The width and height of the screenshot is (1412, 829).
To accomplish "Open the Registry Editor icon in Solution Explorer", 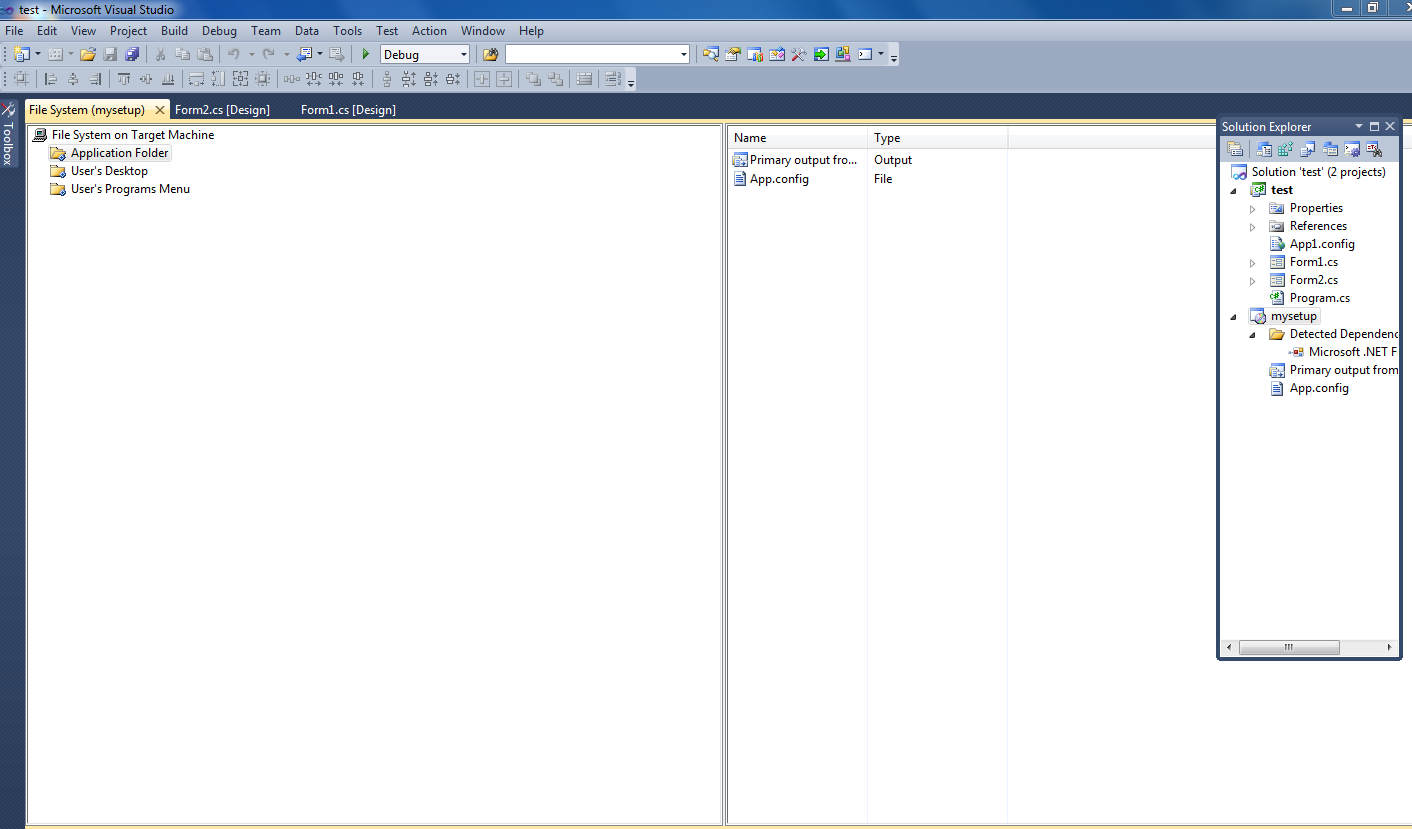I will 1285,148.
